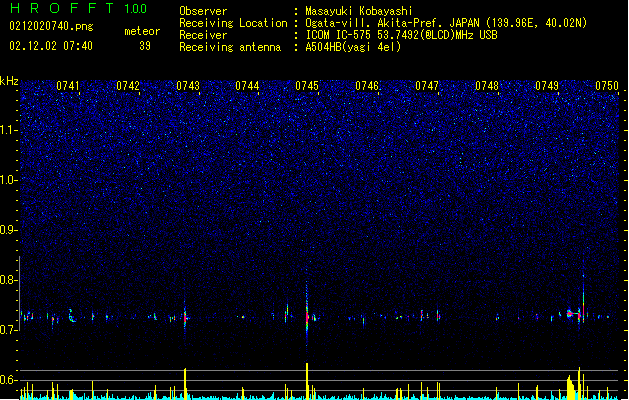
Task: Click the ICOM IC-575 53.7492 receiver text
Action: coord(402,35)
